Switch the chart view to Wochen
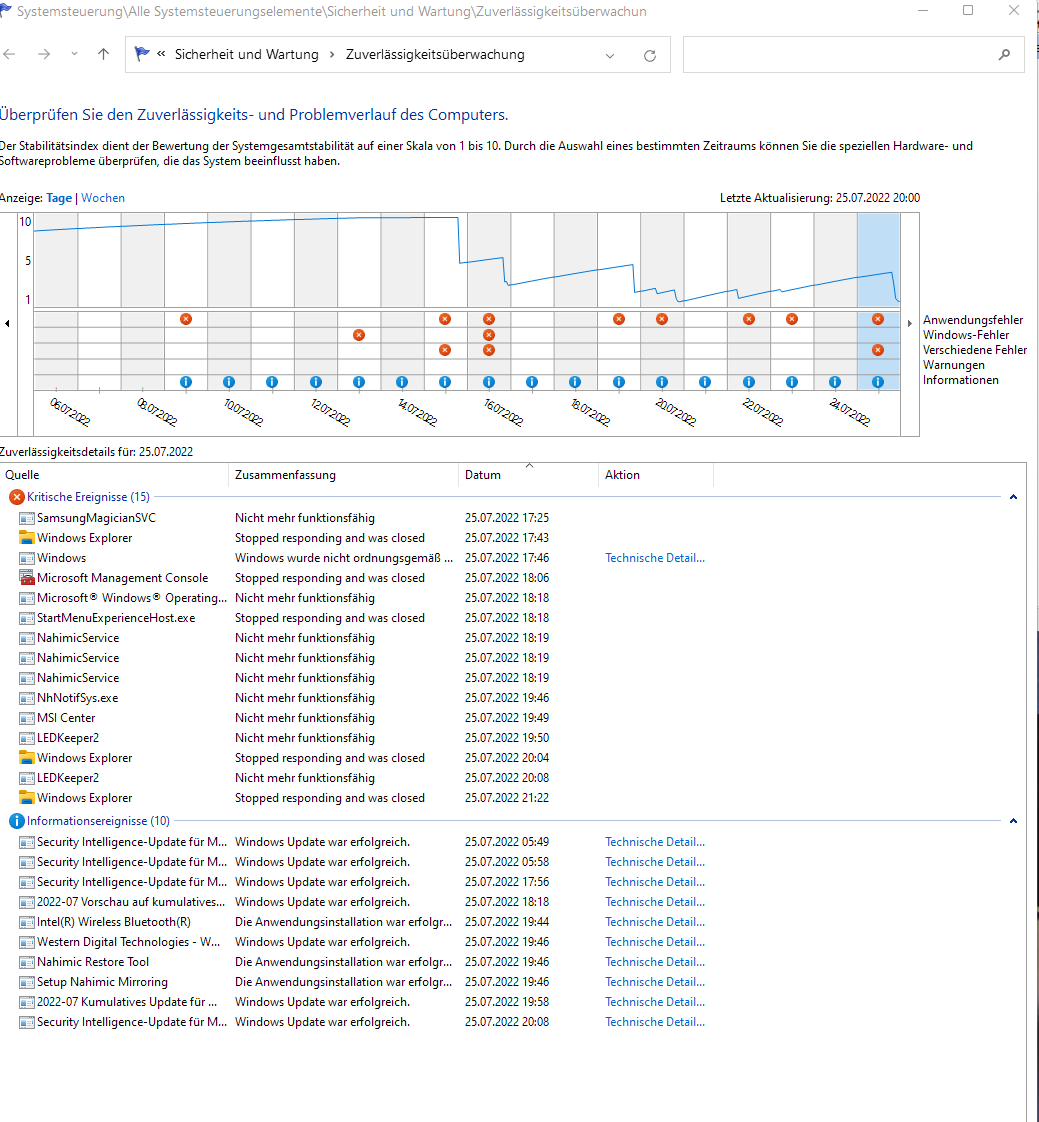Screen dimensions: 1039x1122 103,198
